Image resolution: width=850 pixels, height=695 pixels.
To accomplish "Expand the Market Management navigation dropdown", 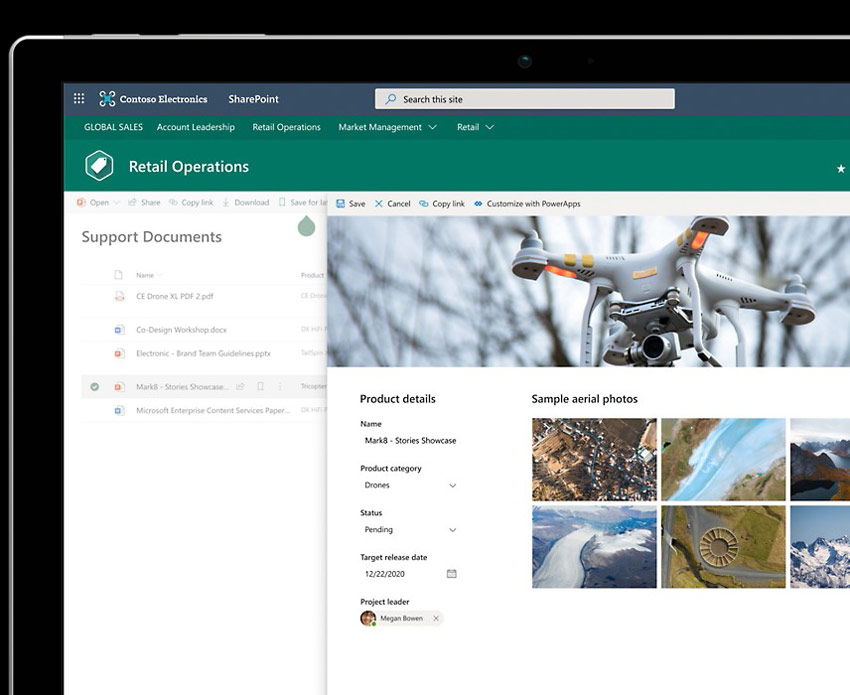I will click(432, 127).
